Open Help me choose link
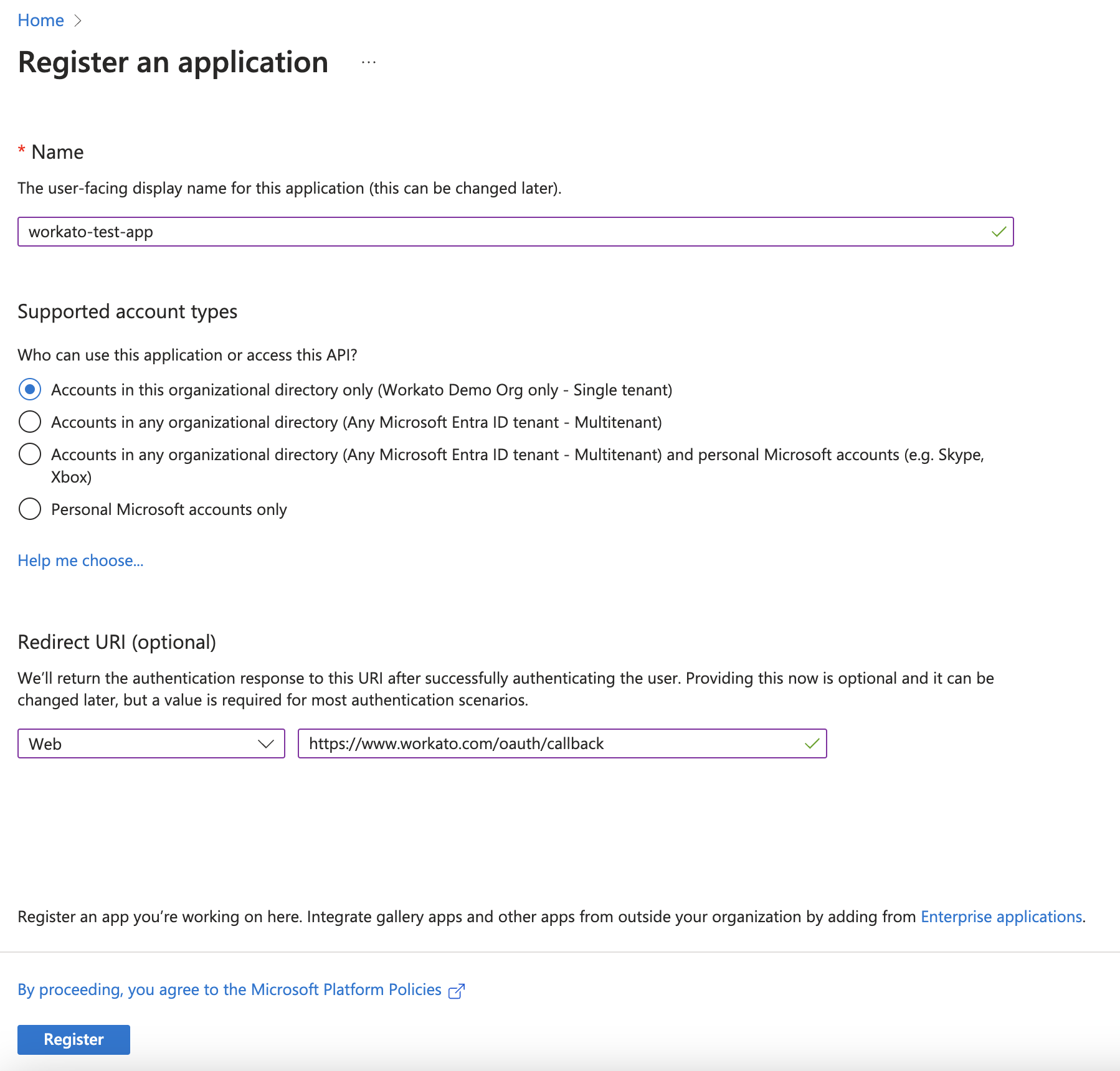 (x=80, y=560)
